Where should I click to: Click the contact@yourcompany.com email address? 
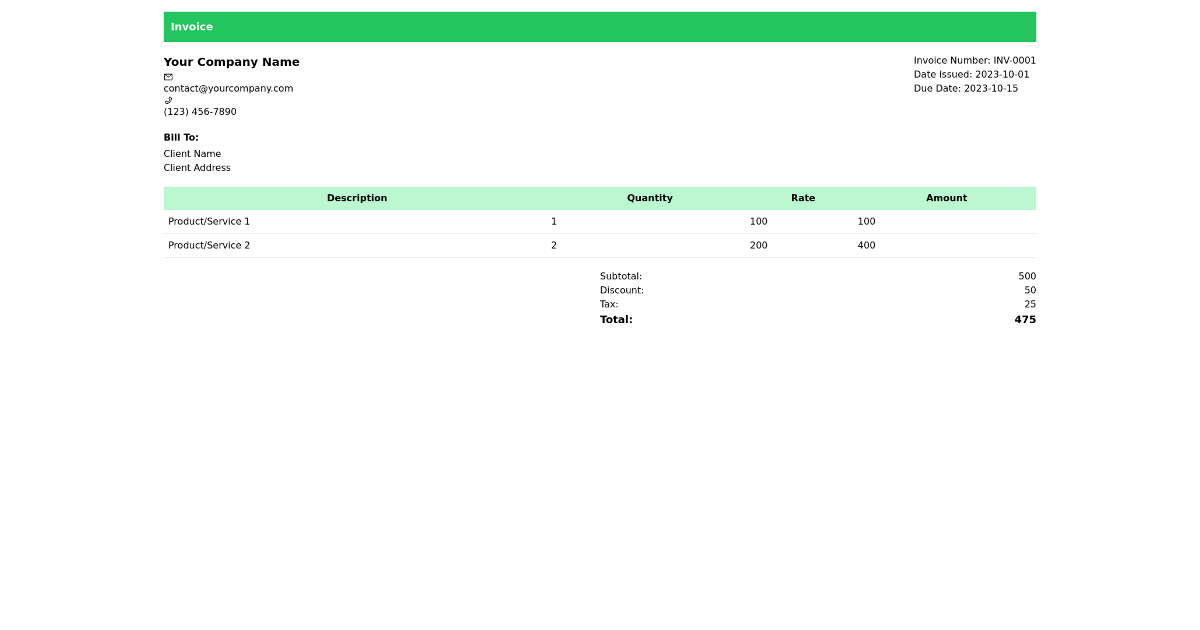228,88
